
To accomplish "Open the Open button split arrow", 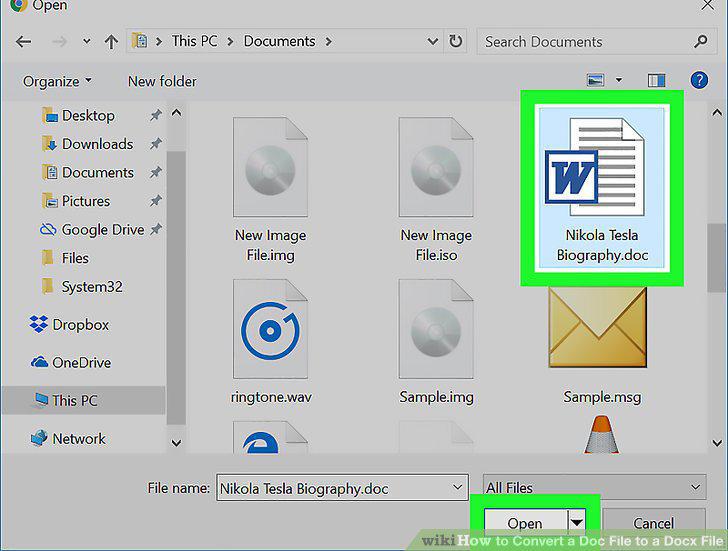I will (x=576, y=523).
